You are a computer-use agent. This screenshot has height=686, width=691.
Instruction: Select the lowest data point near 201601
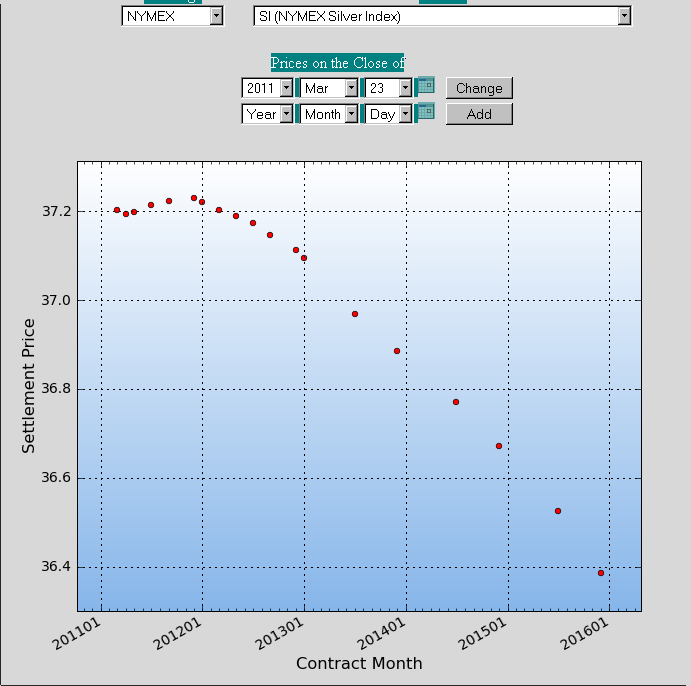pyautogui.click(x=601, y=573)
